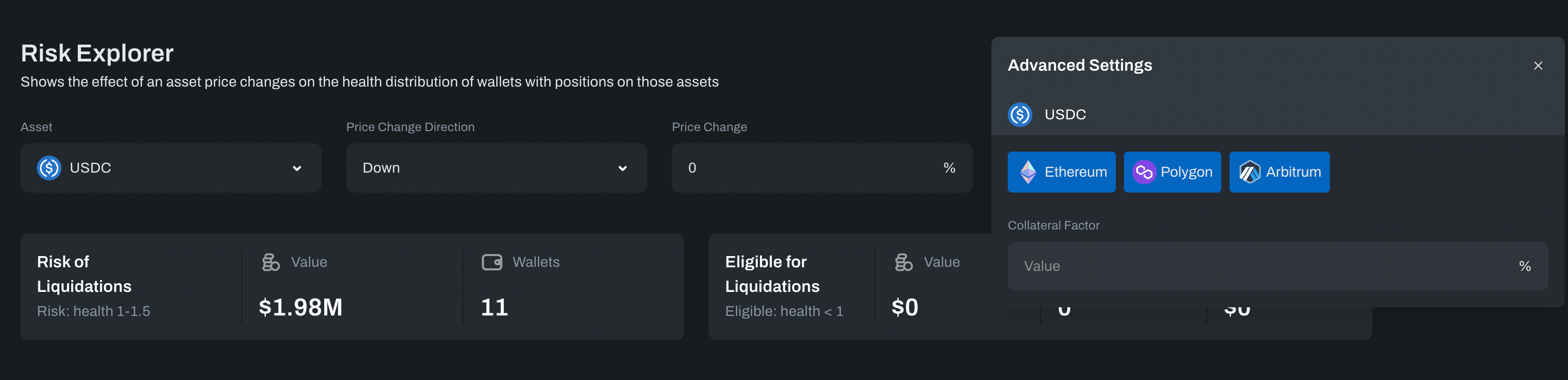
Task: Click the Eligible for Liquidations card title
Action: pos(772,274)
